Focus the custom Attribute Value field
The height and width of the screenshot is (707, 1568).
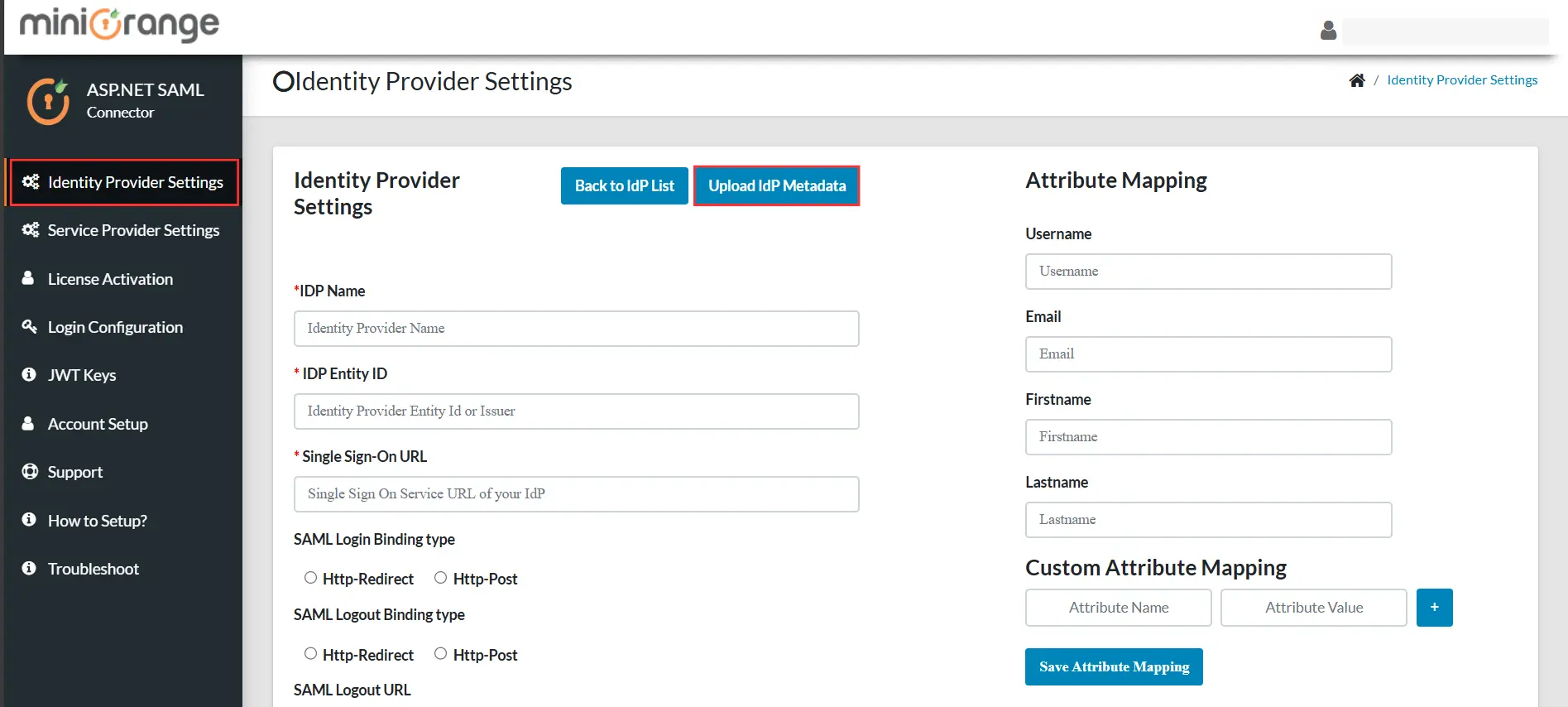1314,608
